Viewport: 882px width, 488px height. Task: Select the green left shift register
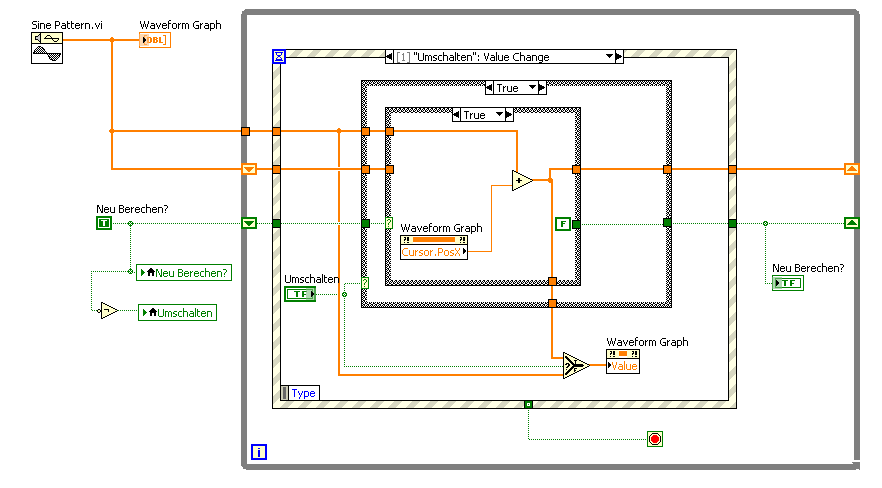249,223
